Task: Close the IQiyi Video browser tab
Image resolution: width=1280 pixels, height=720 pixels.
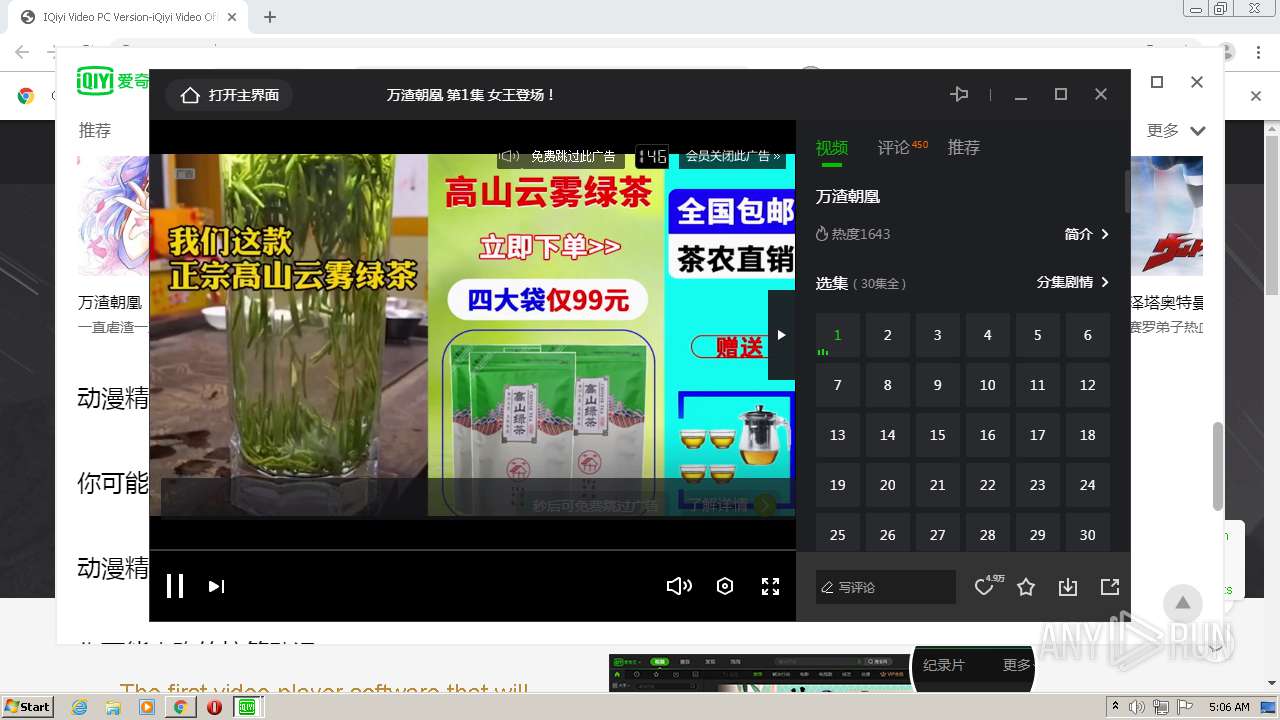Action: (232, 17)
